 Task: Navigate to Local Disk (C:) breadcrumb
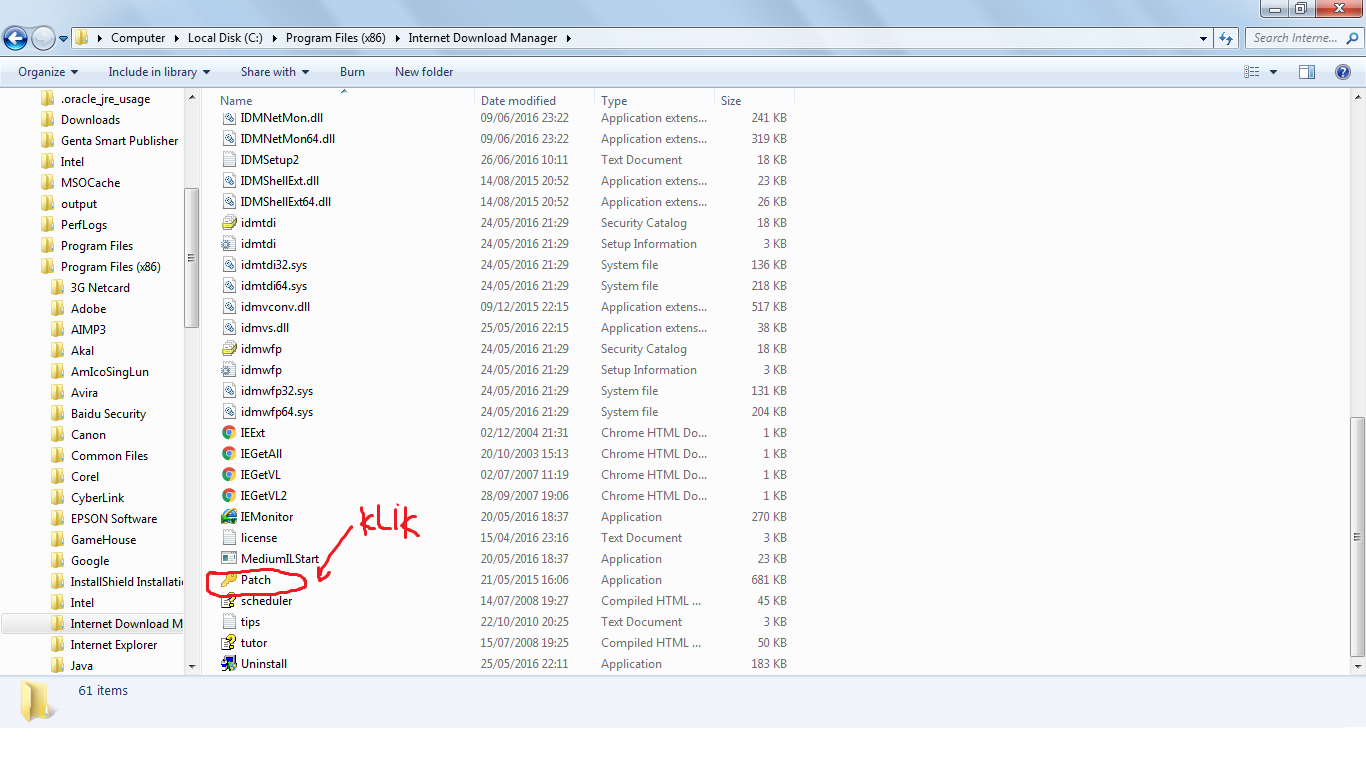pos(225,38)
